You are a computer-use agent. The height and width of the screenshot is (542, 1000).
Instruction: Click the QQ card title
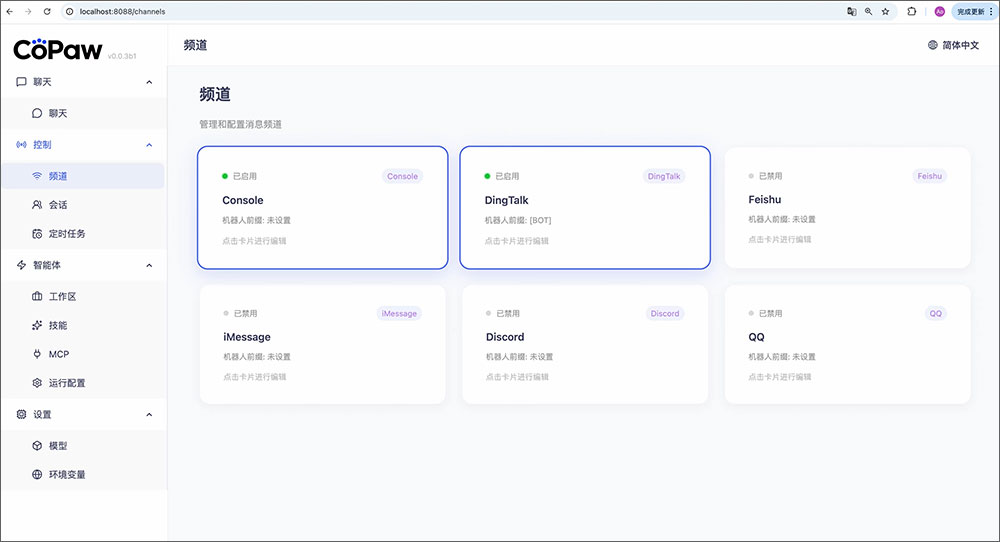pyautogui.click(x=756, y=337)
